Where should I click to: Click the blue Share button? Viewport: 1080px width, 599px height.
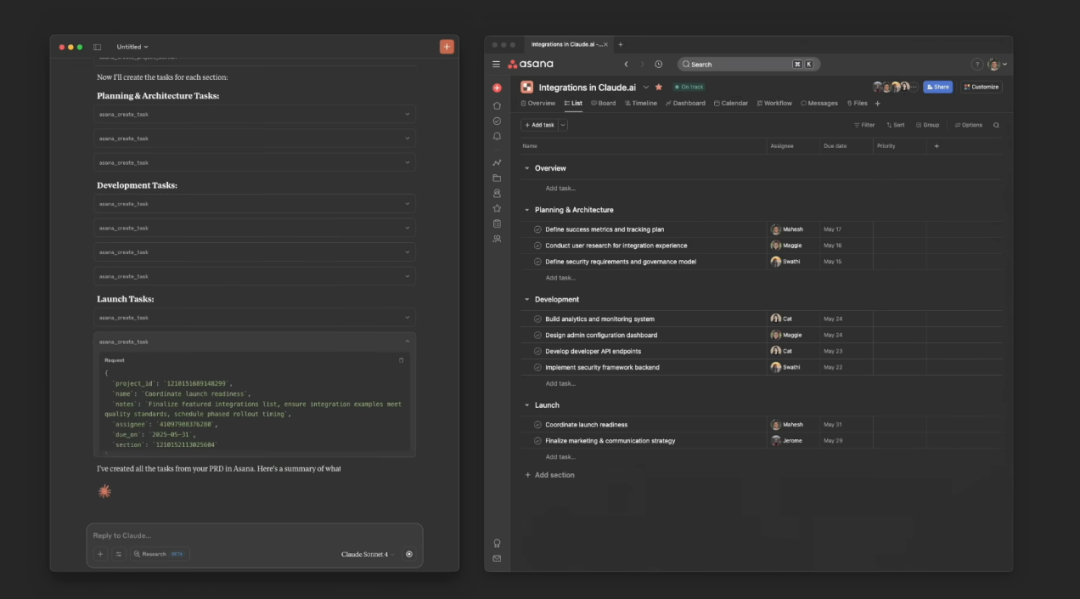937,87
